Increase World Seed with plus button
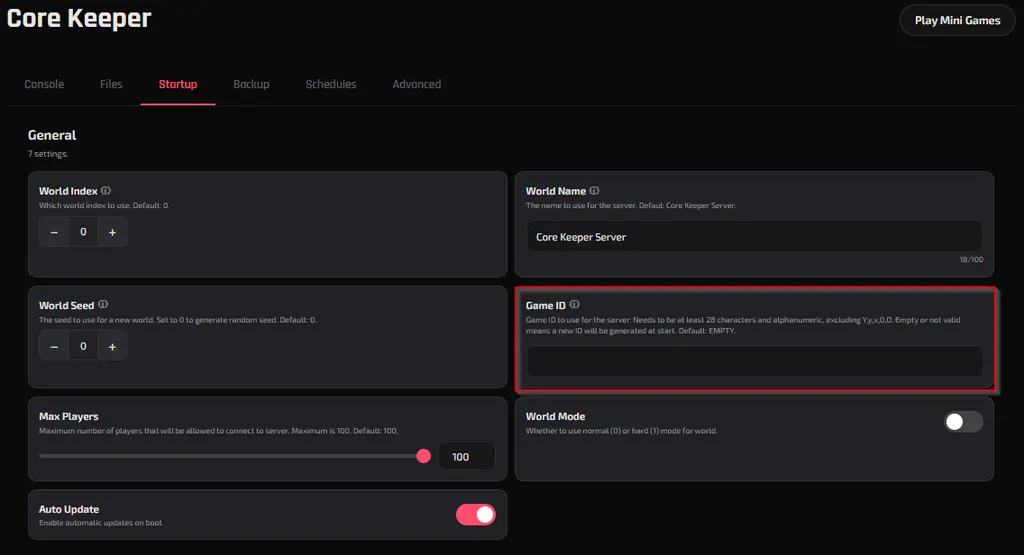Image resolution: width=1024 pixels, height=555 pixels. click(x=112, y=347)
